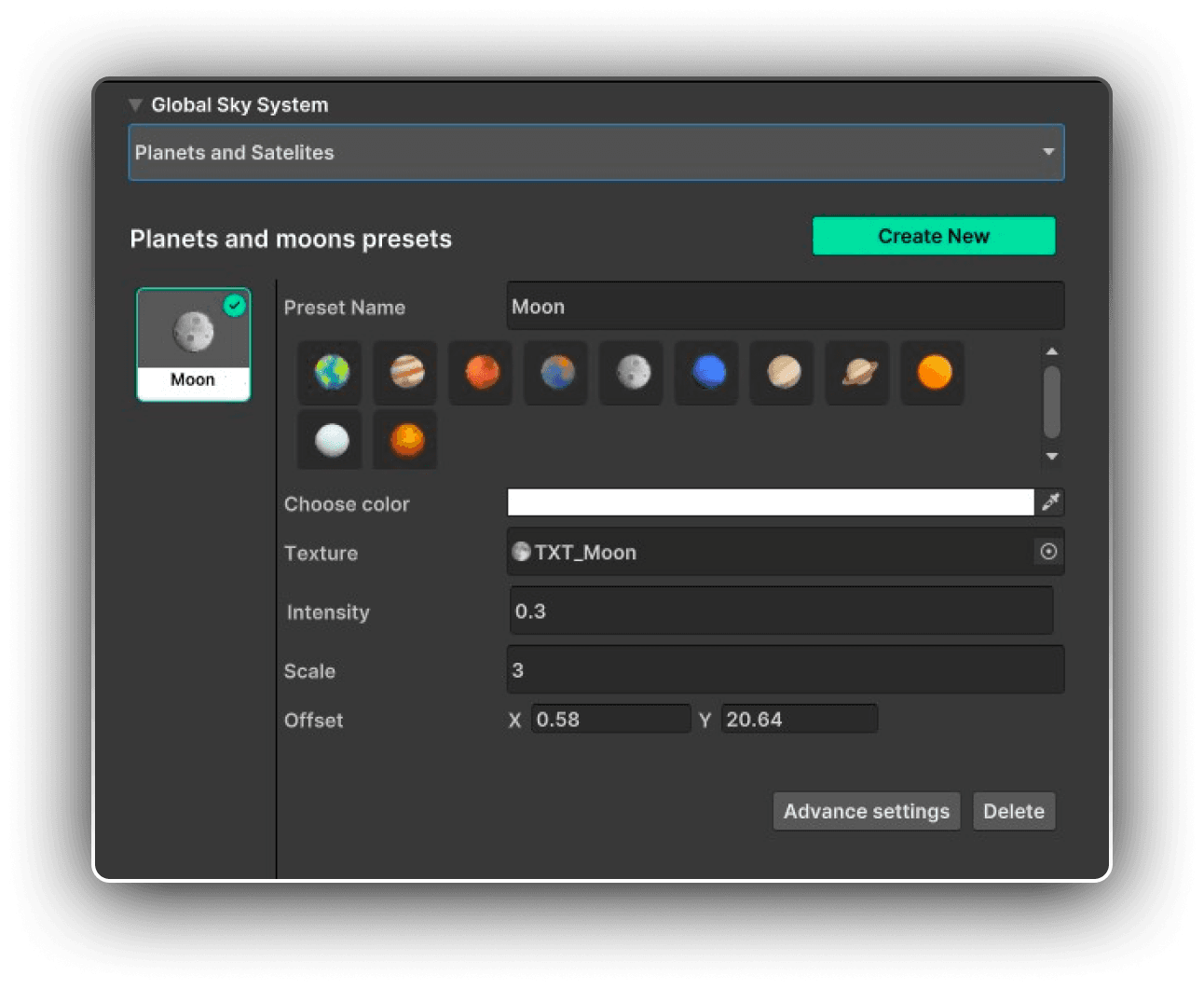Select the Earth planet icon
The image size is (1204, 989).
click(x=329, y=373)
